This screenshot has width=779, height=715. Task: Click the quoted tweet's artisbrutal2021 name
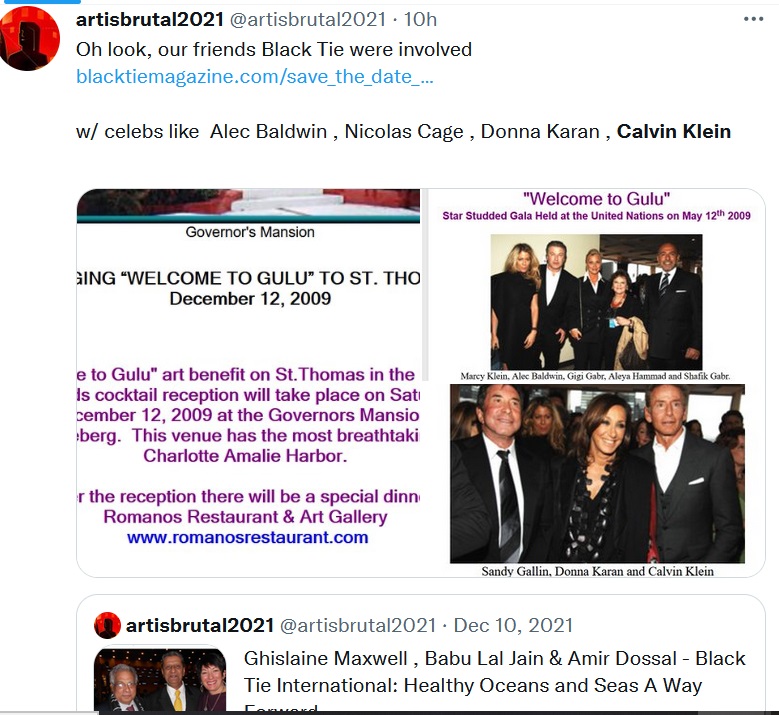[x=200, y=625]
